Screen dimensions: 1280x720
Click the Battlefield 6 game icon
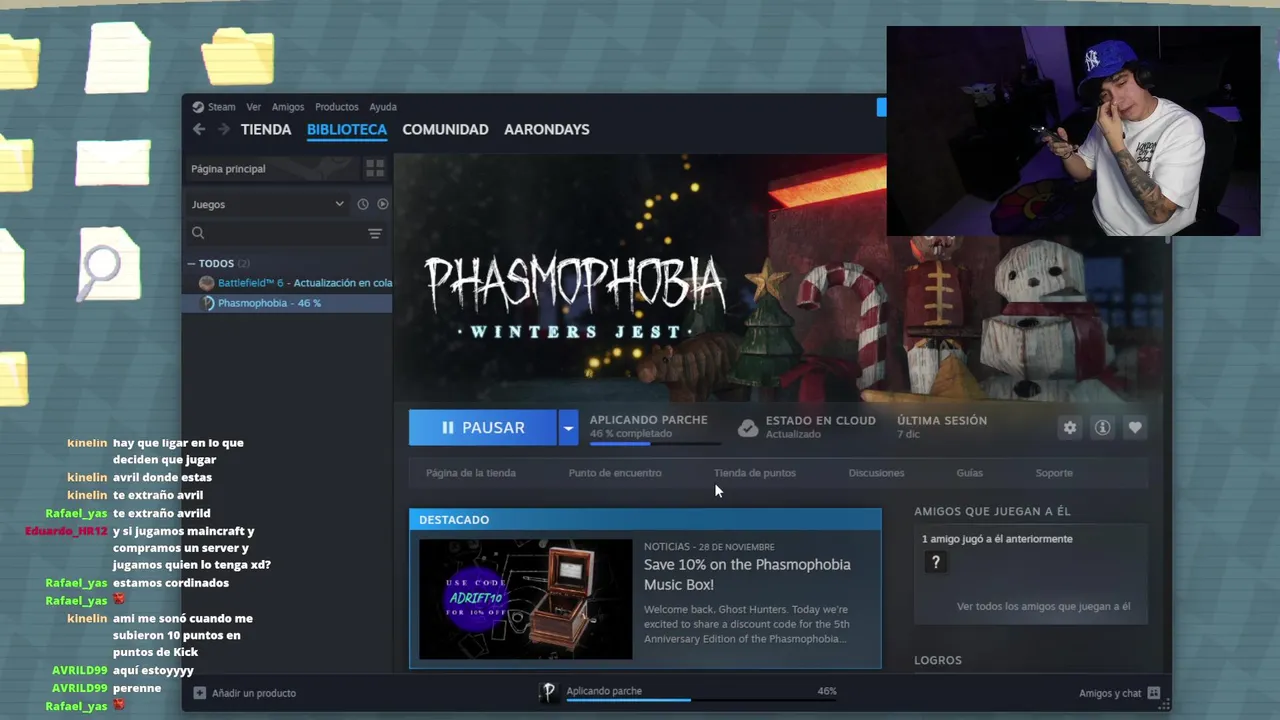click(206, 283)
